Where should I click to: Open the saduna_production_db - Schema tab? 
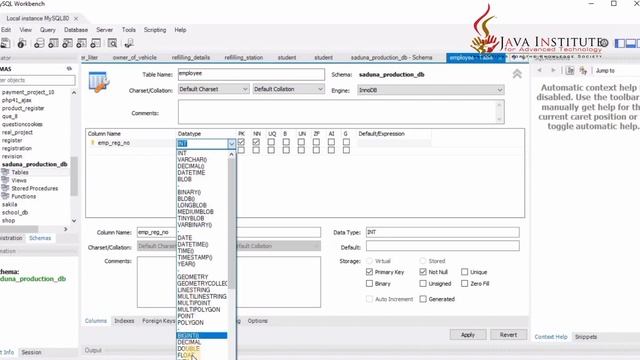point(391,58)
